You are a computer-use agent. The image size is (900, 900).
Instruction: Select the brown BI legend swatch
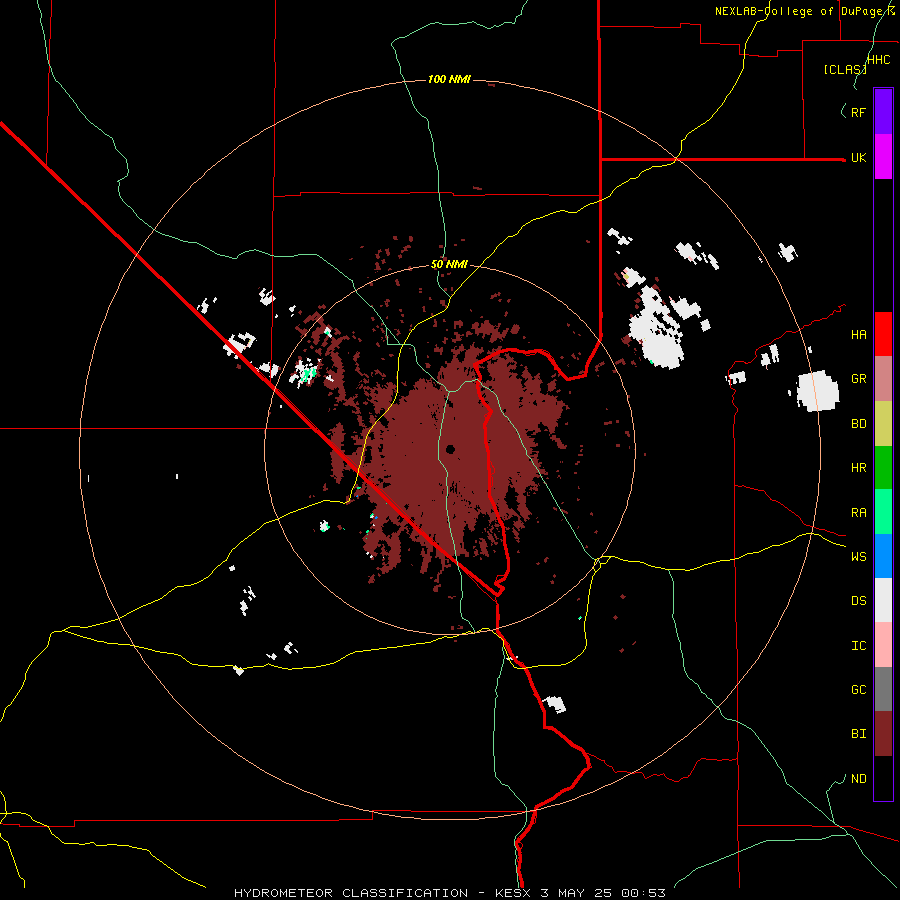[883, 734]
